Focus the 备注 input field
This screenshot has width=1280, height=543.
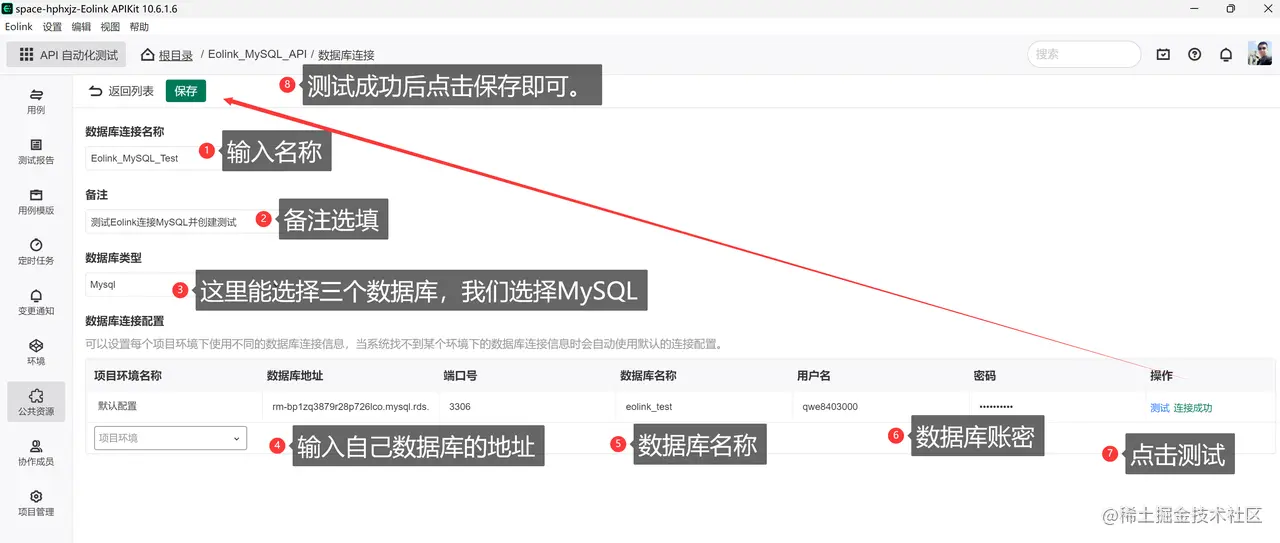[x=180, y=222]
